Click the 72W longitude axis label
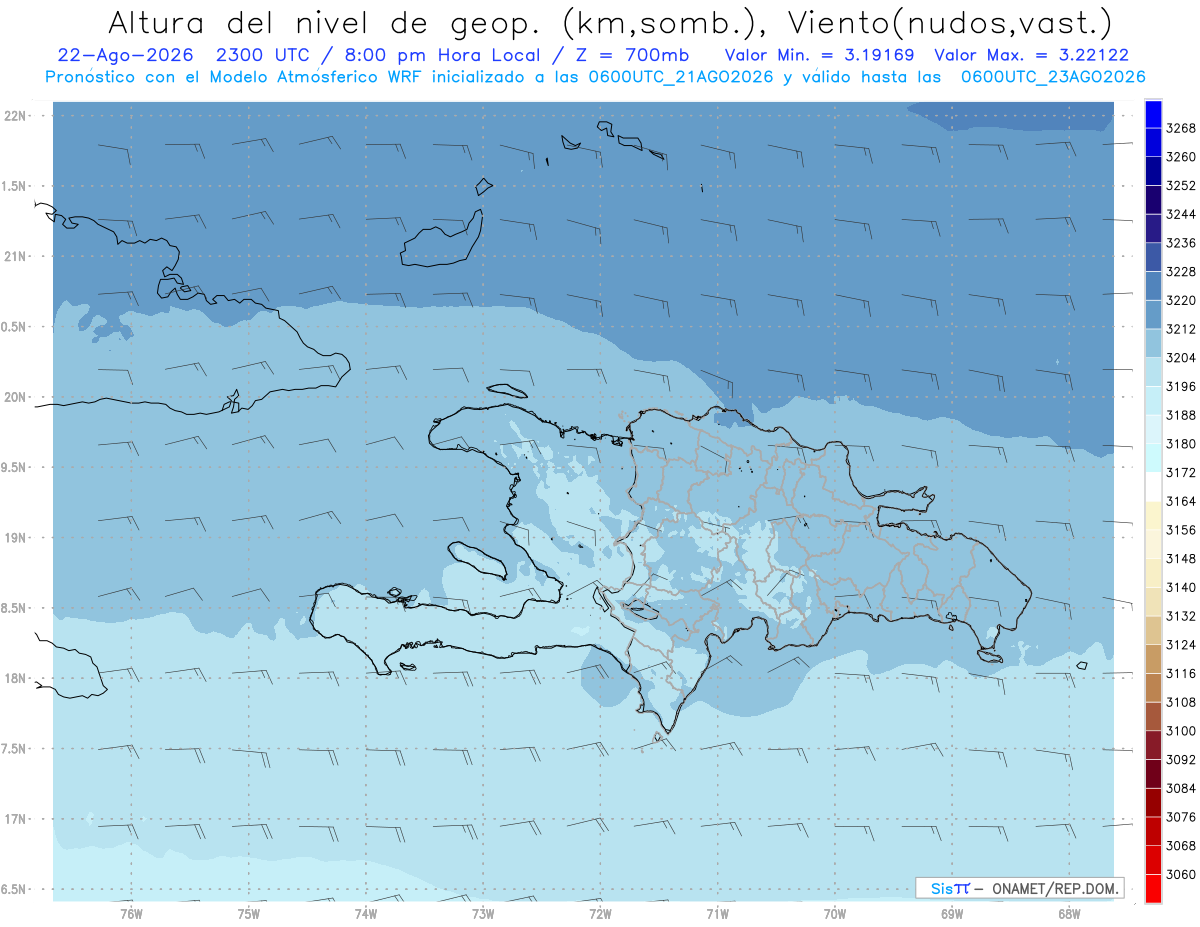Screen dimensions: 1200x927 tap(600, 913)
